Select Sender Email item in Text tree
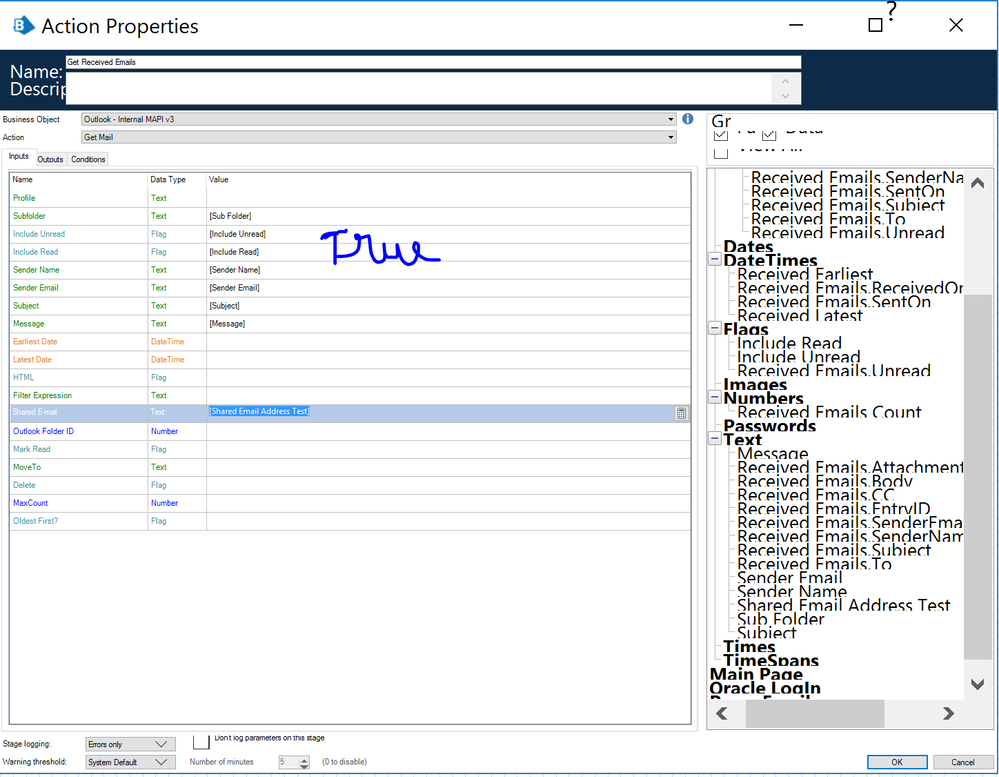Viewport: 999px width, 777px height. click(789, 577)
